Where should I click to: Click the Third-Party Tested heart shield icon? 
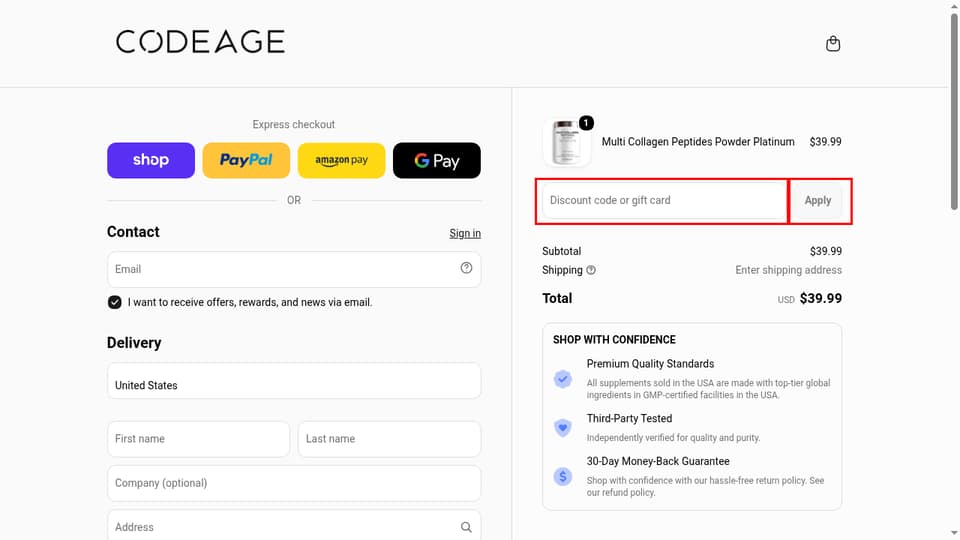563,427
